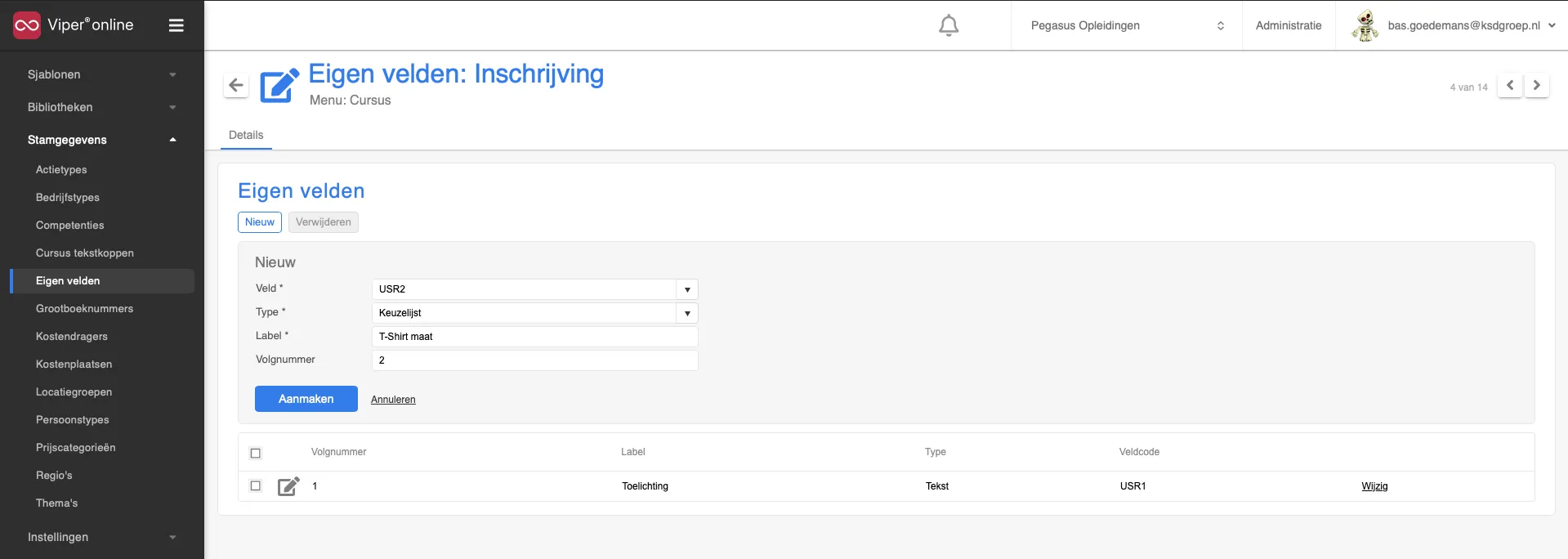This screenshot has height=559, width=1568.
Task: Edit the Toelichting row via pencil icon
Action: (x=288, y=486)
